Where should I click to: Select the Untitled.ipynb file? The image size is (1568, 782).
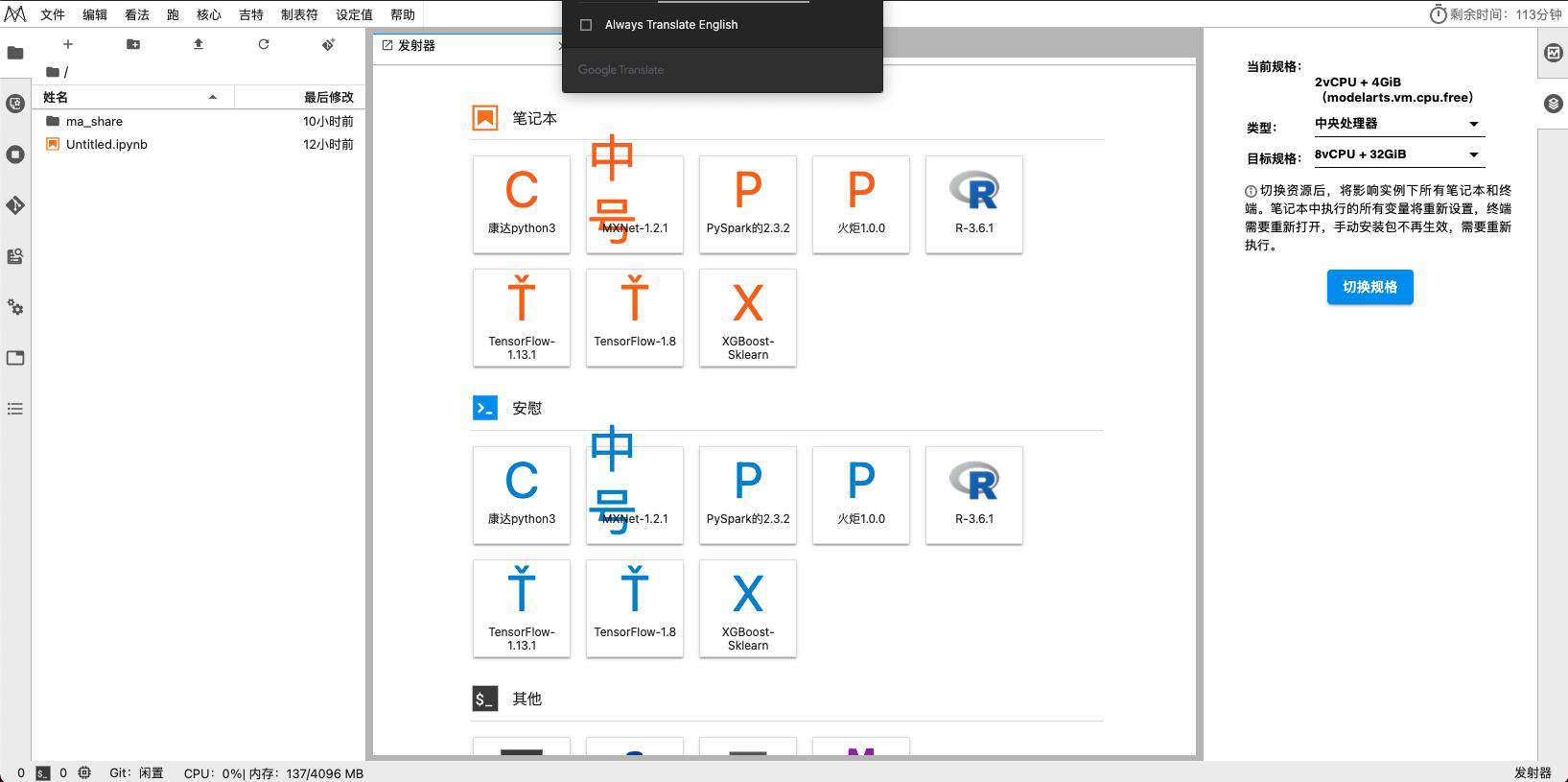pyautogui.click(x=199, y=144)
